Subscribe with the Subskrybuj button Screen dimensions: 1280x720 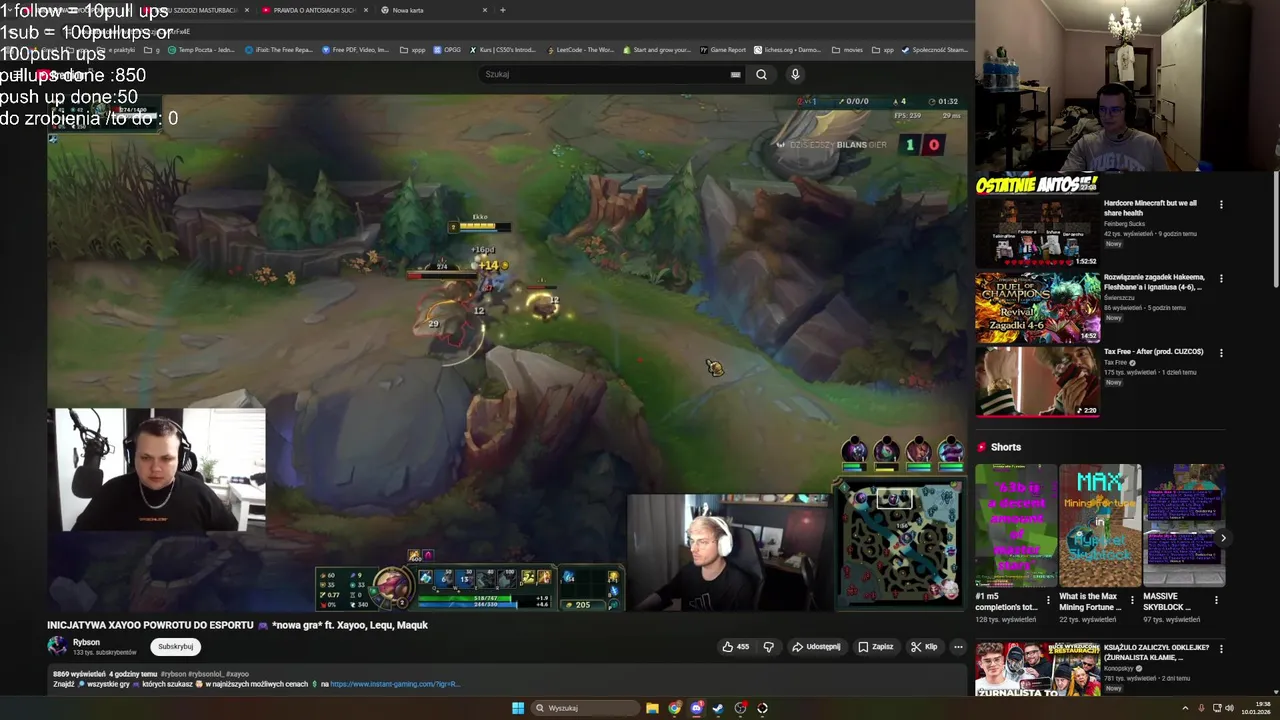point(176,647)
